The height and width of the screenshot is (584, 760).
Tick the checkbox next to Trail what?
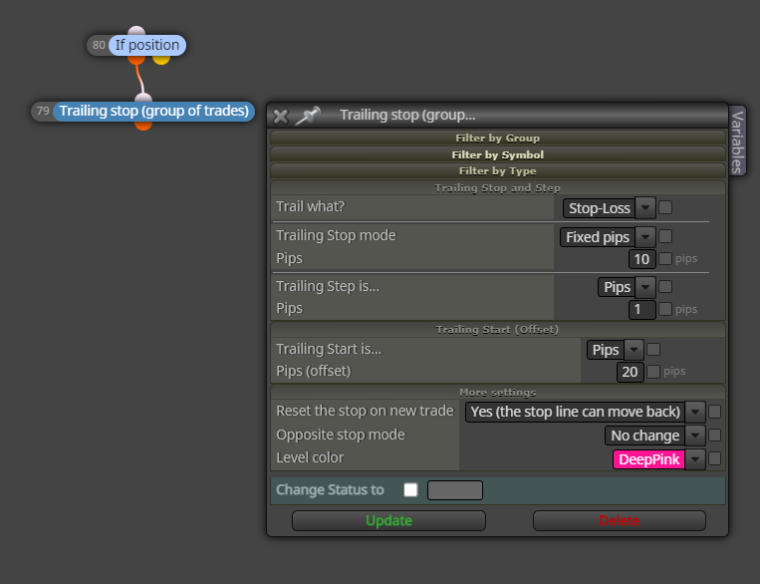click(665, 207)
